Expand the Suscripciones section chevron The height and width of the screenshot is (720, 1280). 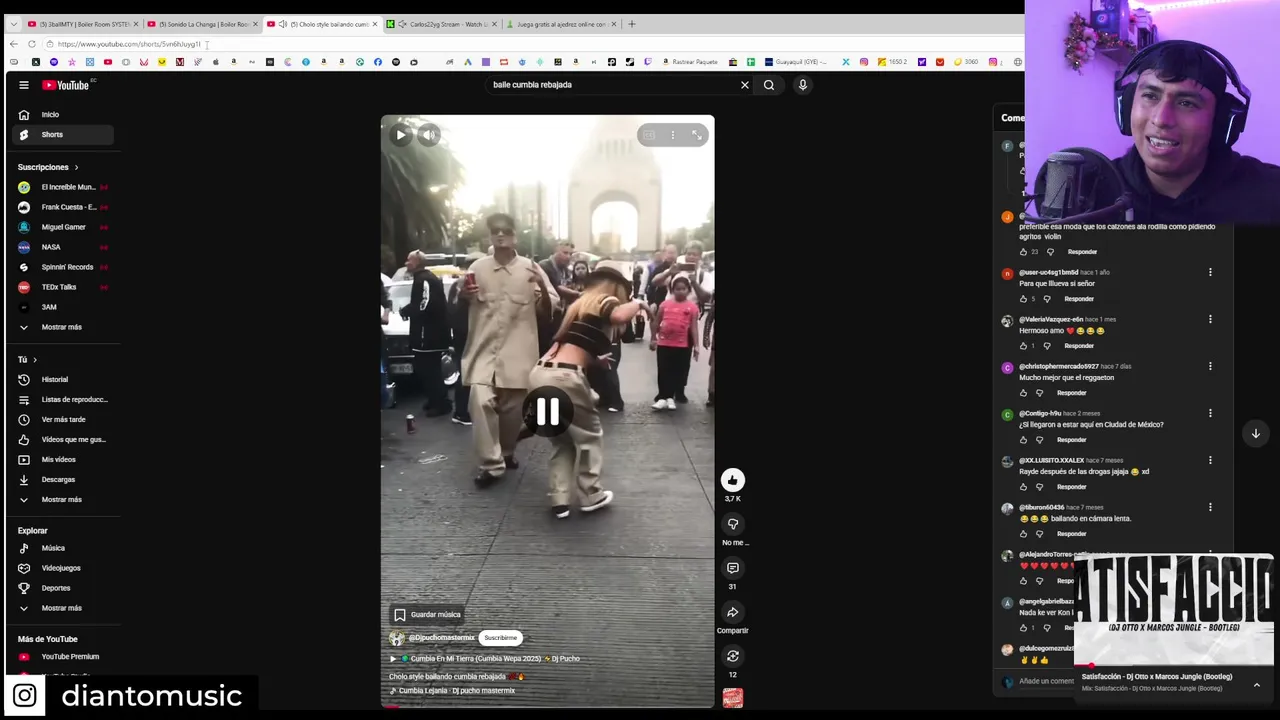tap(76, 167)
